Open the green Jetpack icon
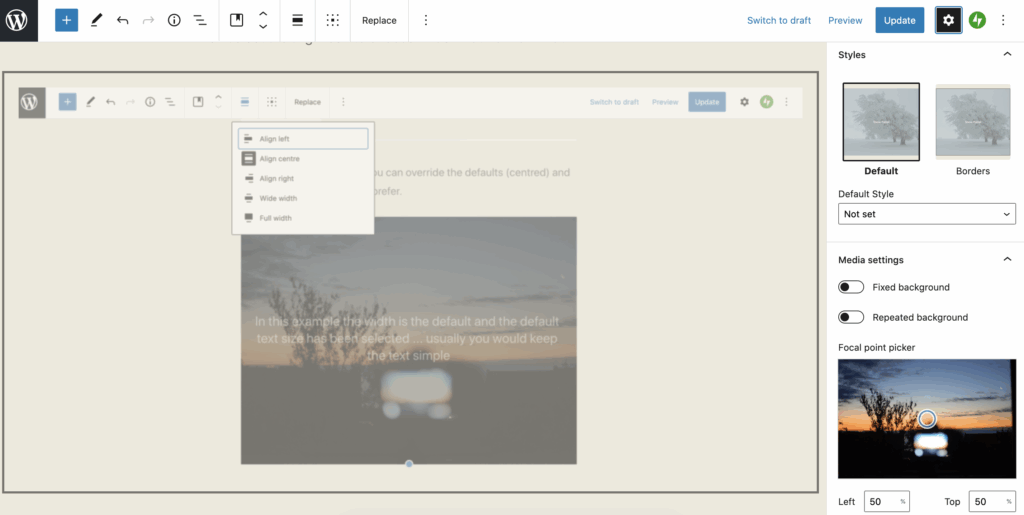1024x515 pixels. point(977,20)
